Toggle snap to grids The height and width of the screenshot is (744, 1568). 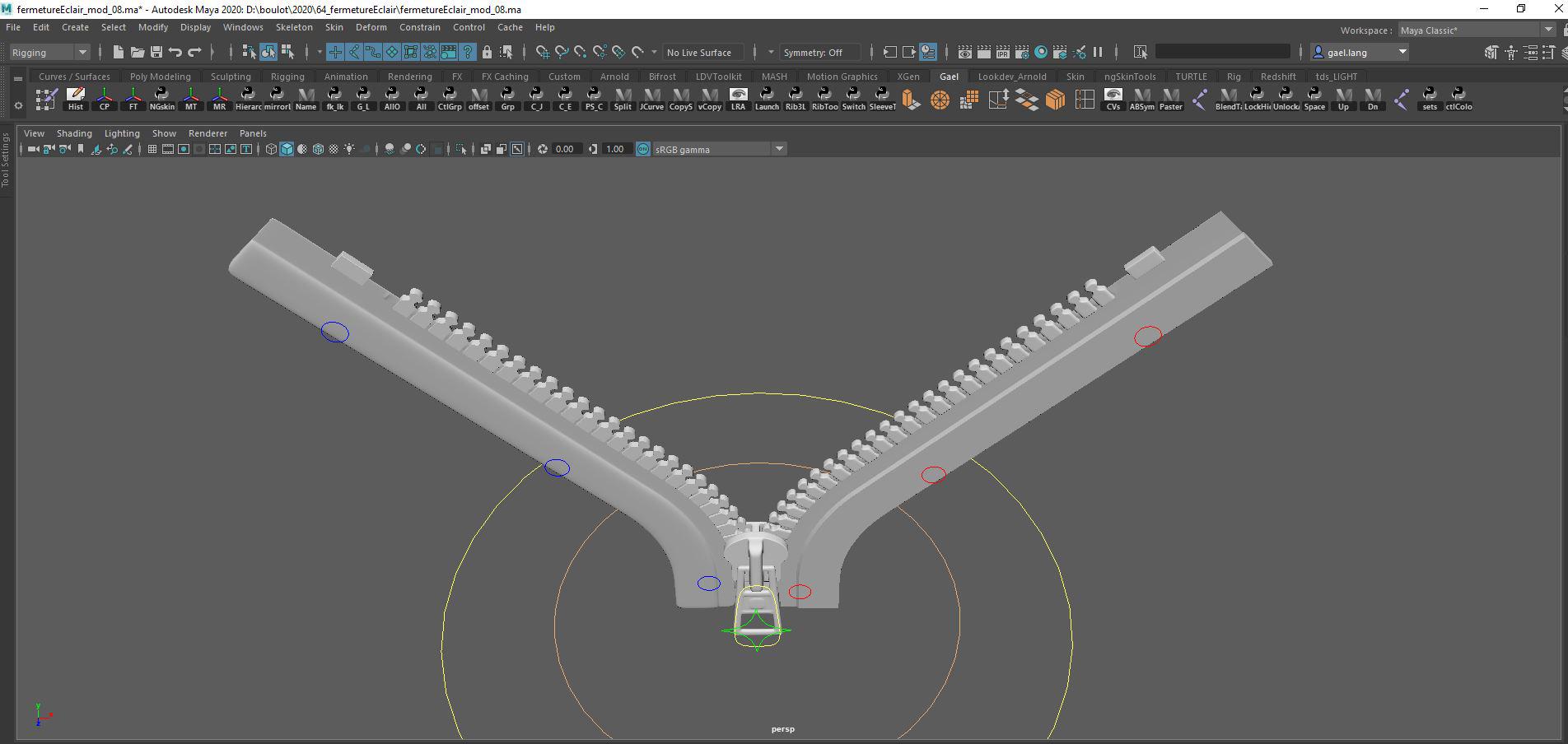pos(543,52)
